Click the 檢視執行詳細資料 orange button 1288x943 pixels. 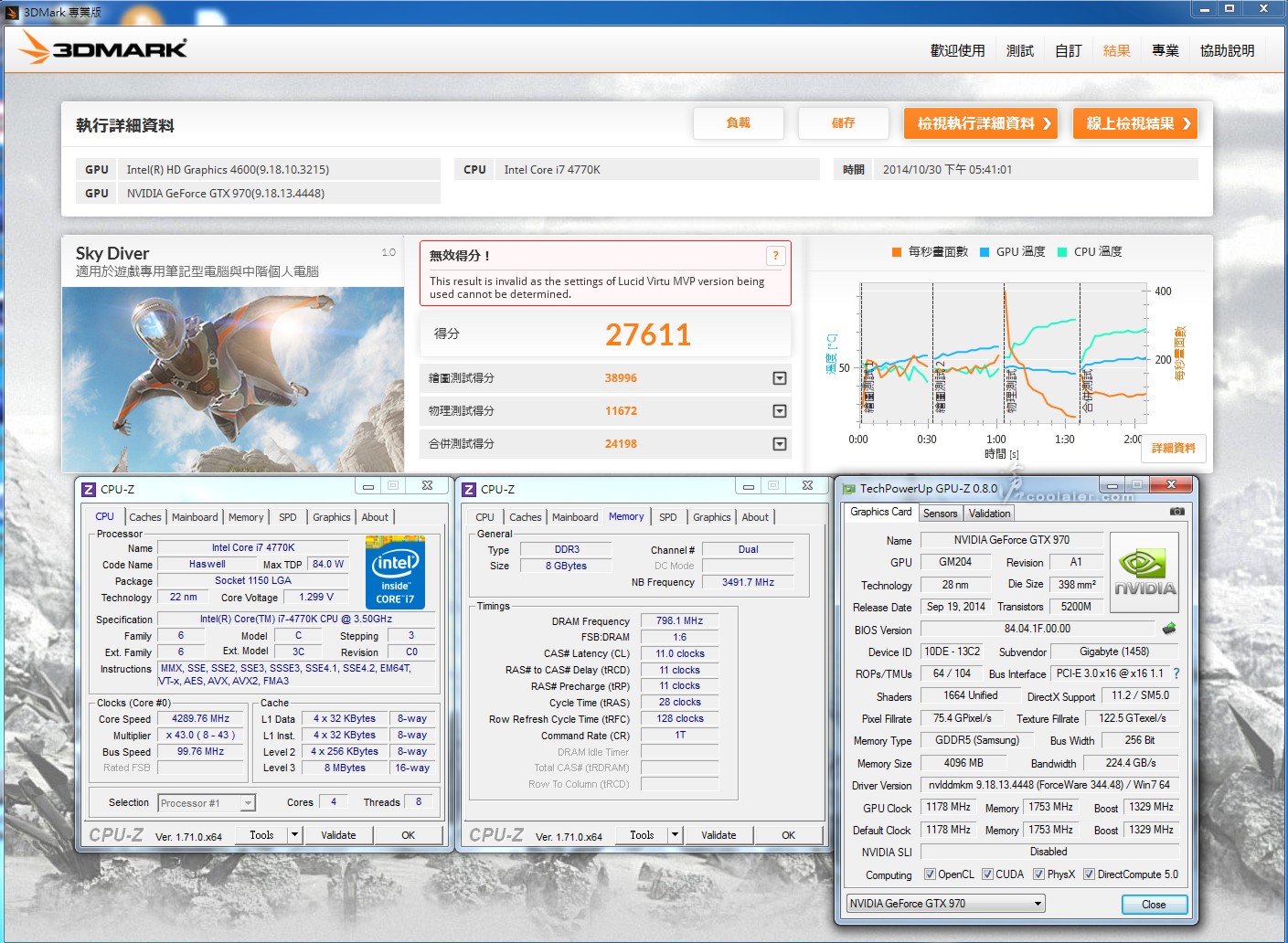[981, 123]
